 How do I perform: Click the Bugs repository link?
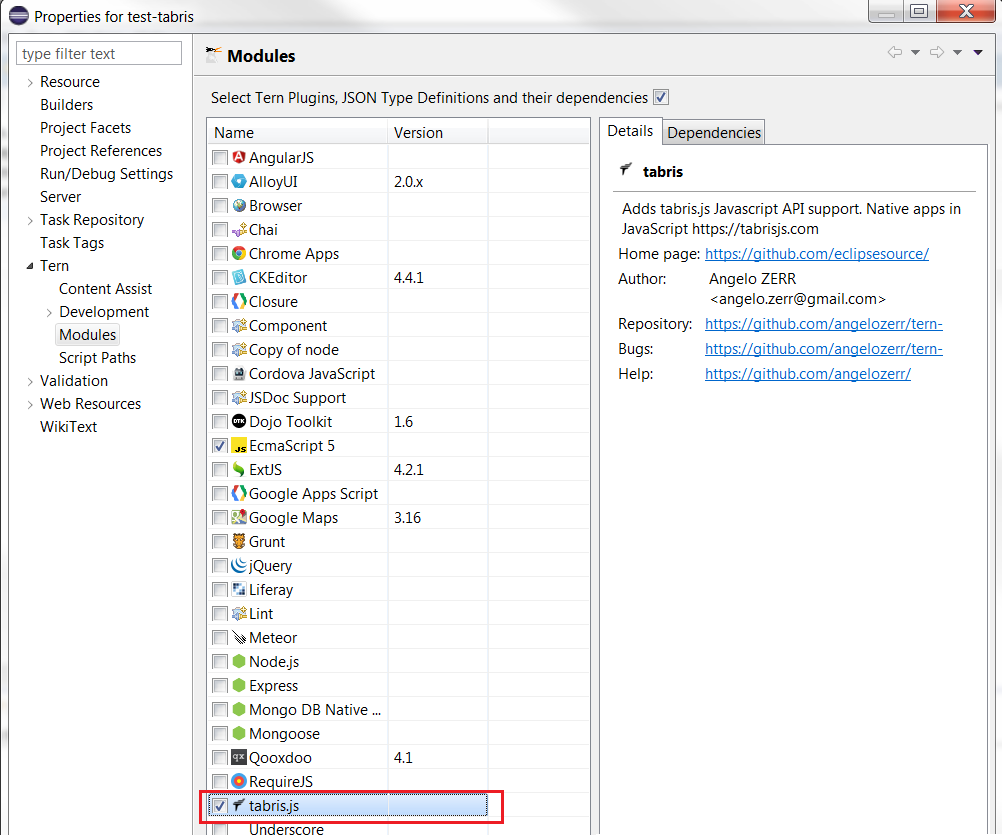[823, 348]
